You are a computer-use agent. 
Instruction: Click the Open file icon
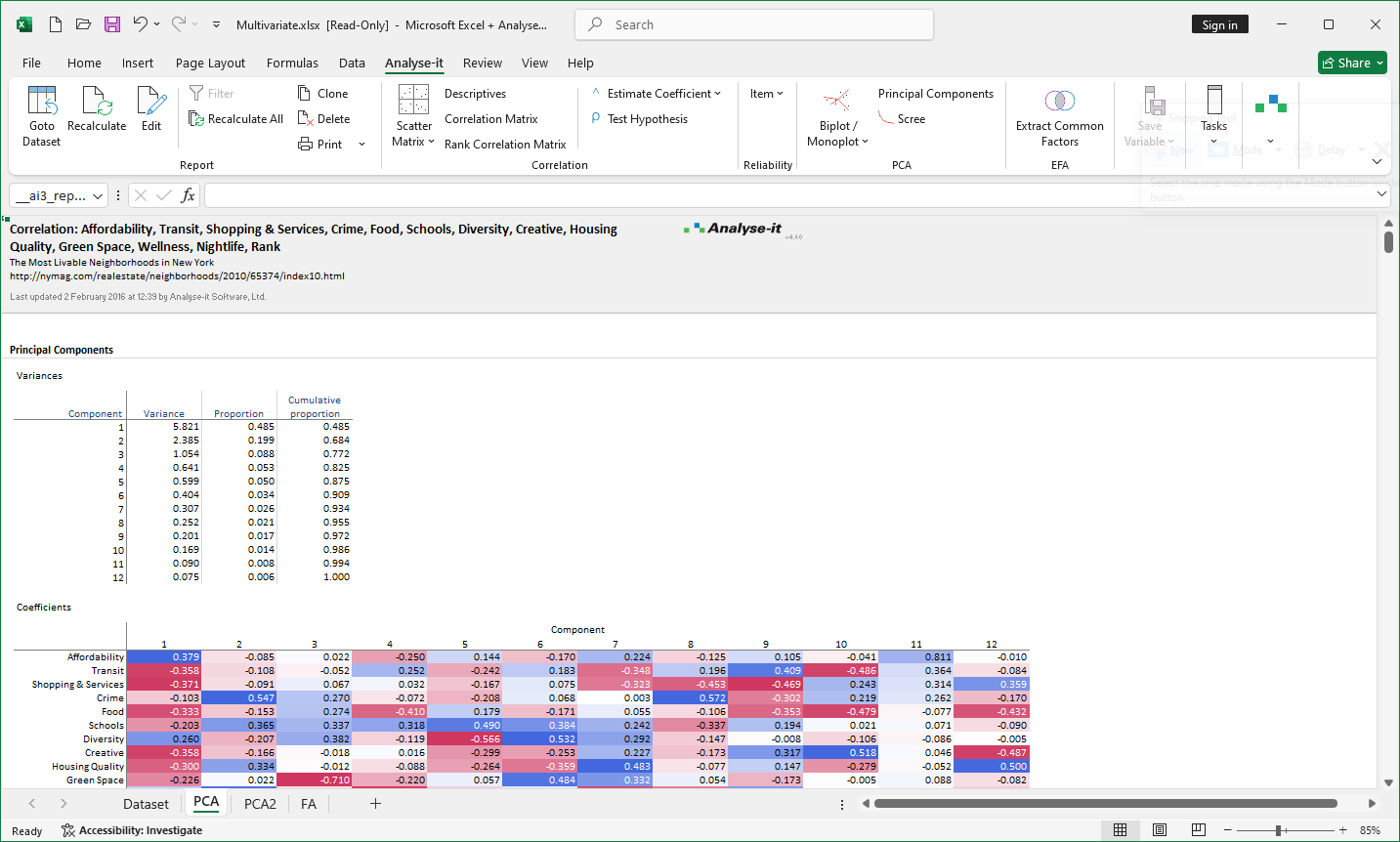pos(84,24)
